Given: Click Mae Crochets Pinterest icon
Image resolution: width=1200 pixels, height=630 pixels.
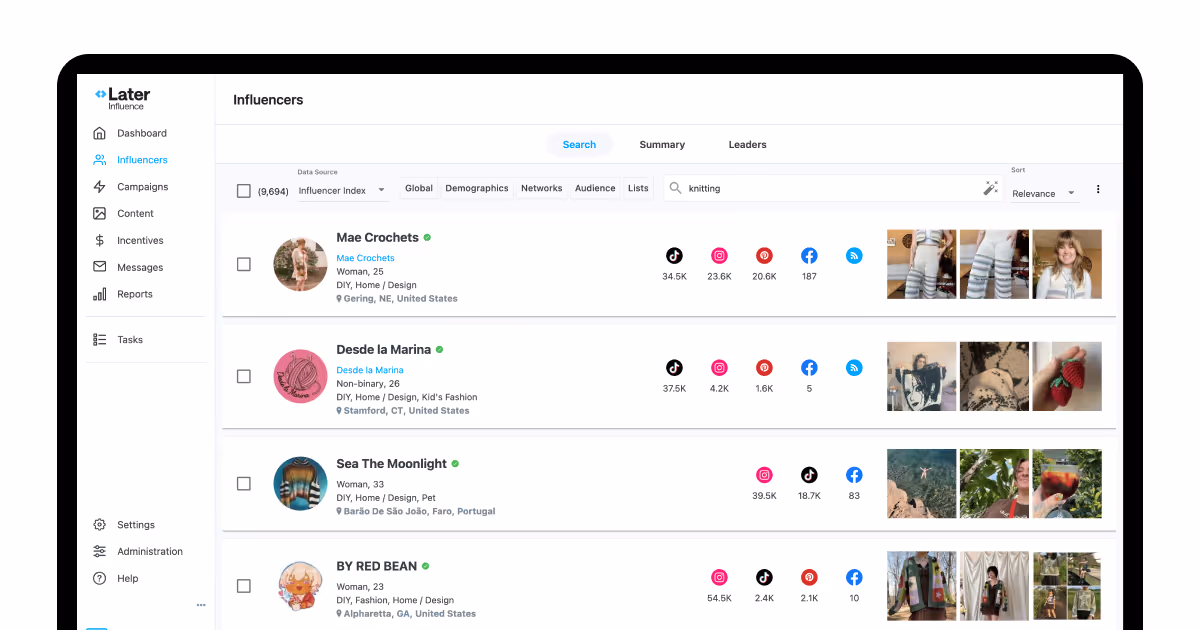Looking at the screenshot, I should pos(764,256).
